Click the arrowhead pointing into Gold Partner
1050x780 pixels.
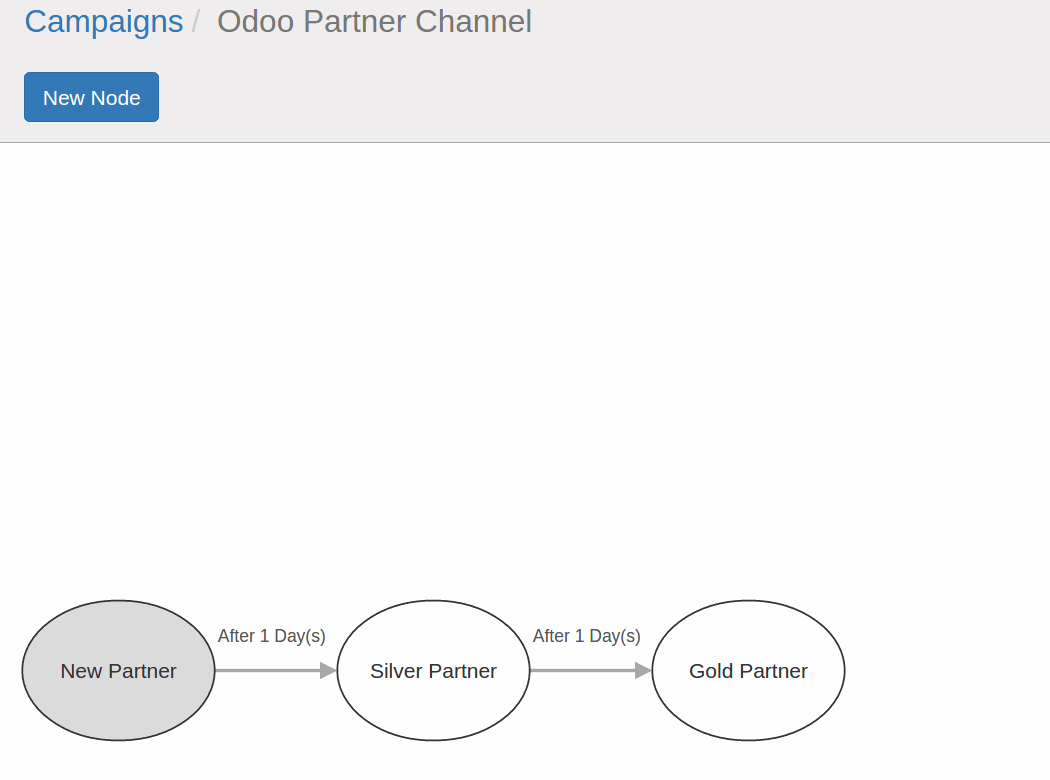coord(643,670)
